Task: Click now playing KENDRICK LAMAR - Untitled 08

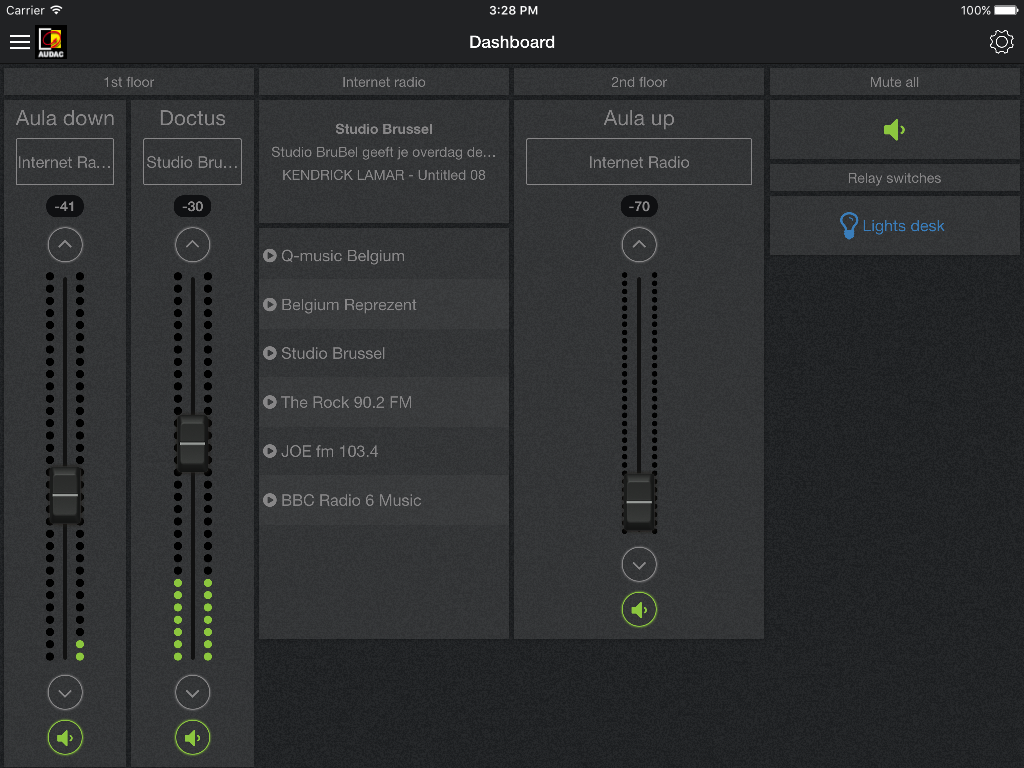Action: pos(384,175)
